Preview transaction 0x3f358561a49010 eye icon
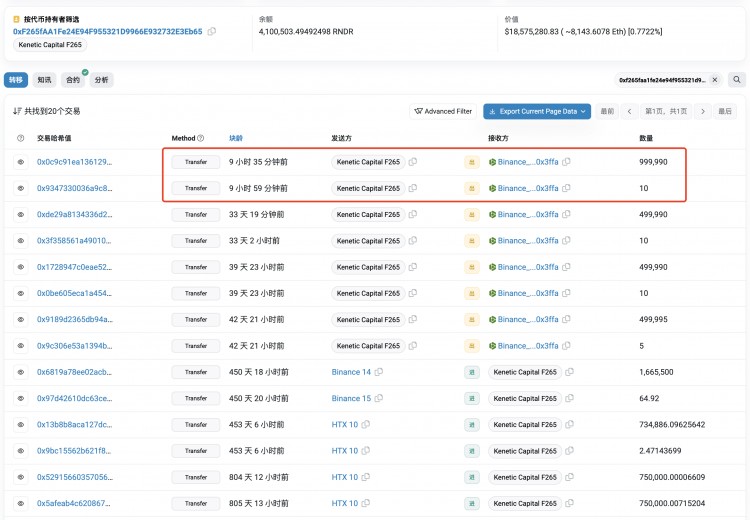750x520 pixels. tap(21, 241)
